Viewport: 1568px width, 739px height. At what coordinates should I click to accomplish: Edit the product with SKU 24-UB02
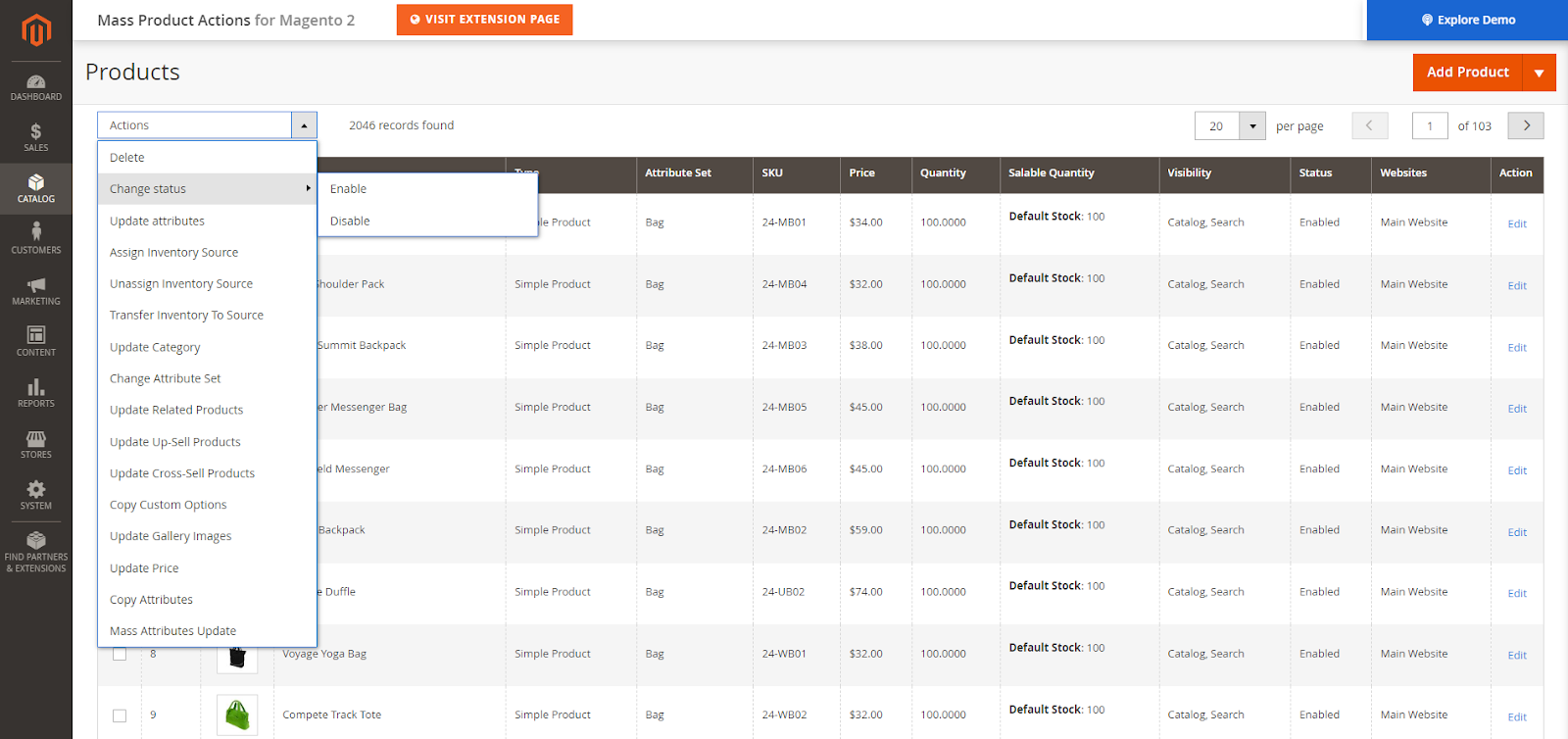(x=1517, y=593)
